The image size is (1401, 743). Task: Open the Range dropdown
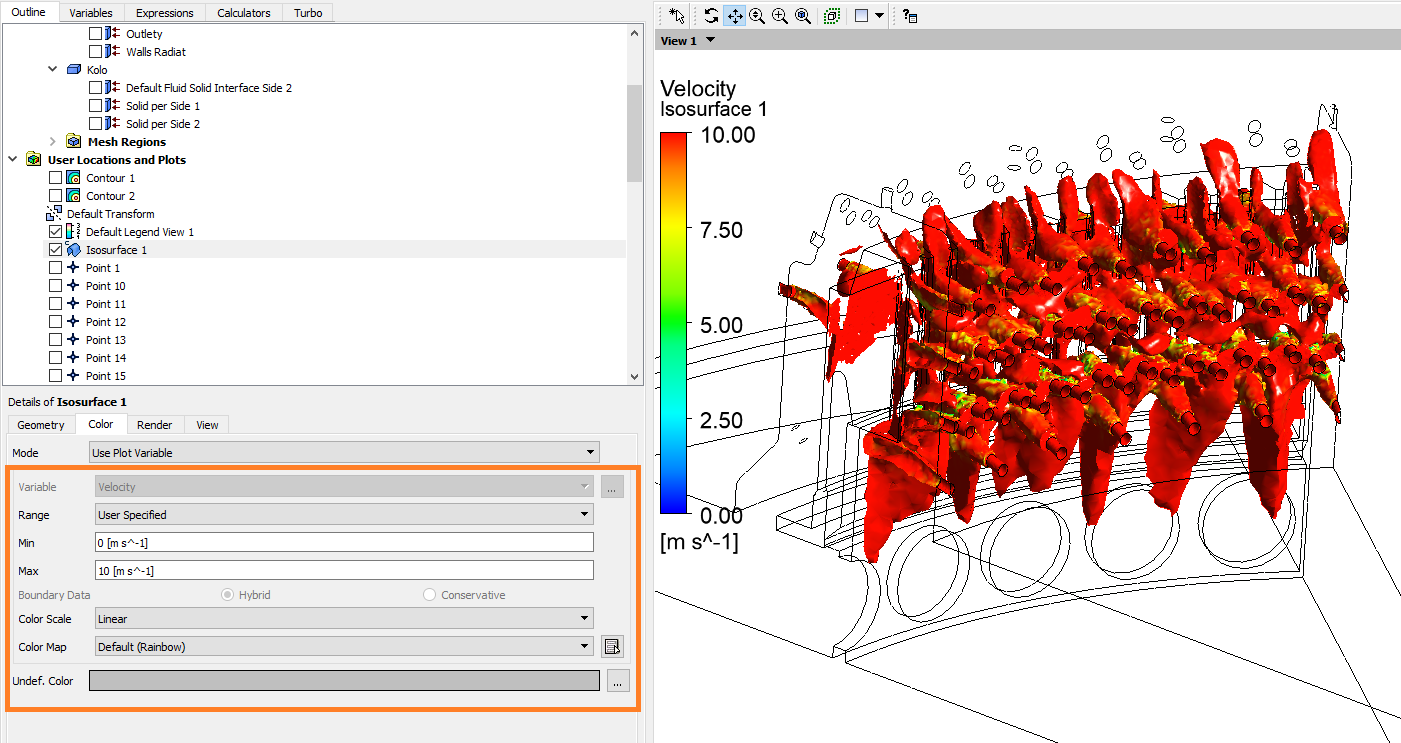(344, 515)
